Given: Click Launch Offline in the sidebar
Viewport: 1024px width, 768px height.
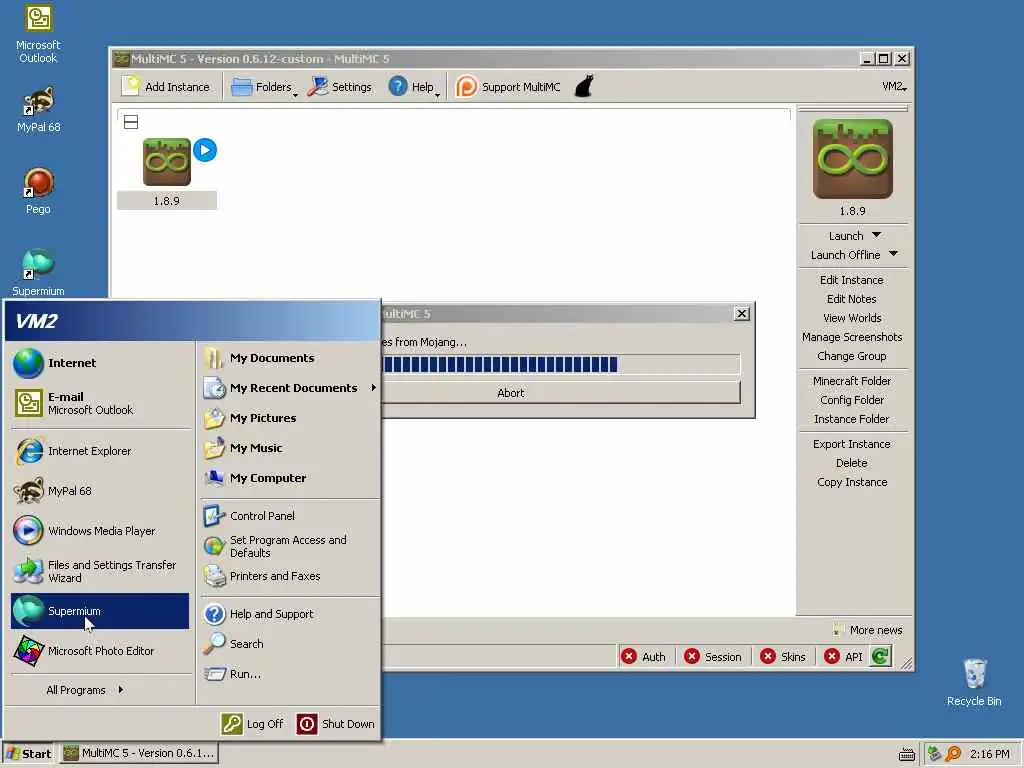Looking at the screenshot, I should coord(845,255).
